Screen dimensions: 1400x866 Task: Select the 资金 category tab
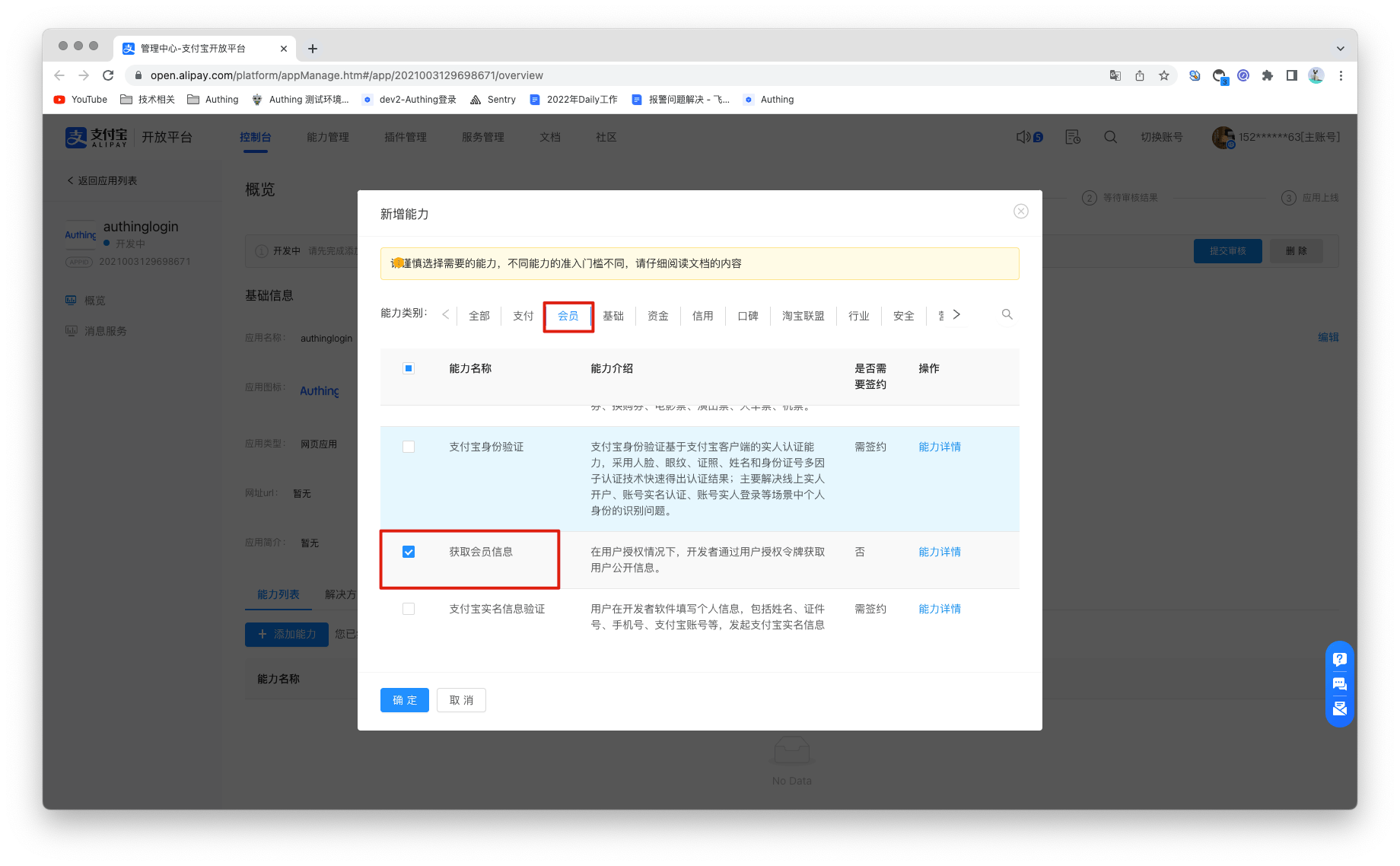pyautogui.click(x=657, y=316)
